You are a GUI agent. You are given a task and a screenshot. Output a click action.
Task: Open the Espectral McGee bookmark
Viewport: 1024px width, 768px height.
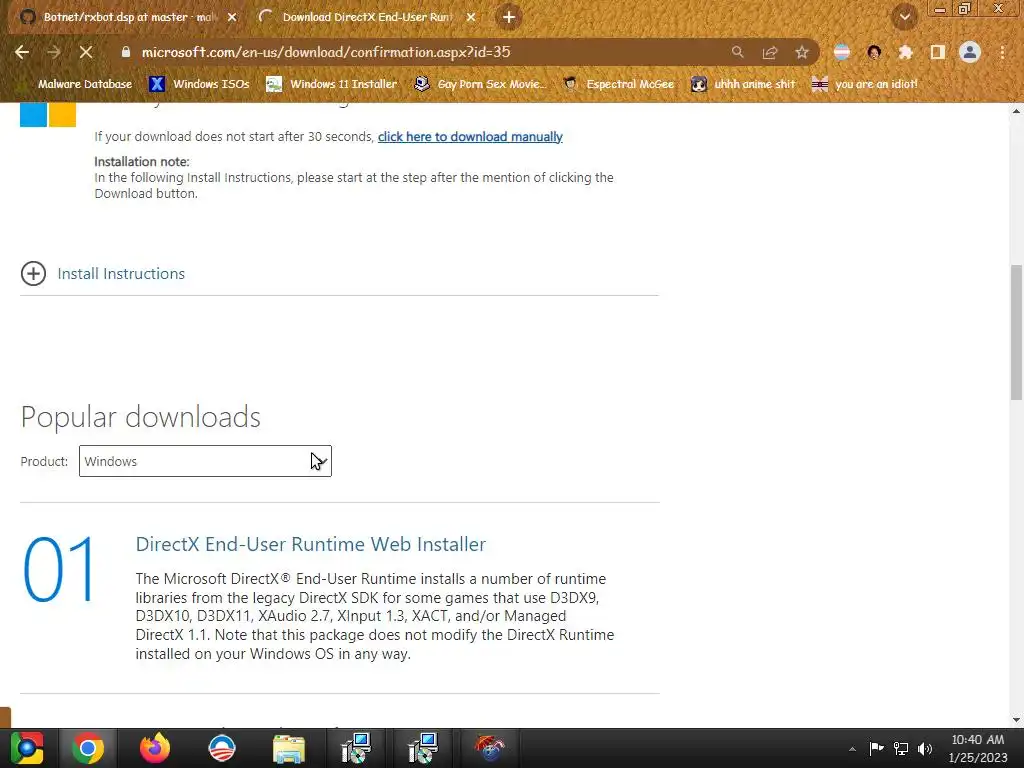[x=618, y=84]
